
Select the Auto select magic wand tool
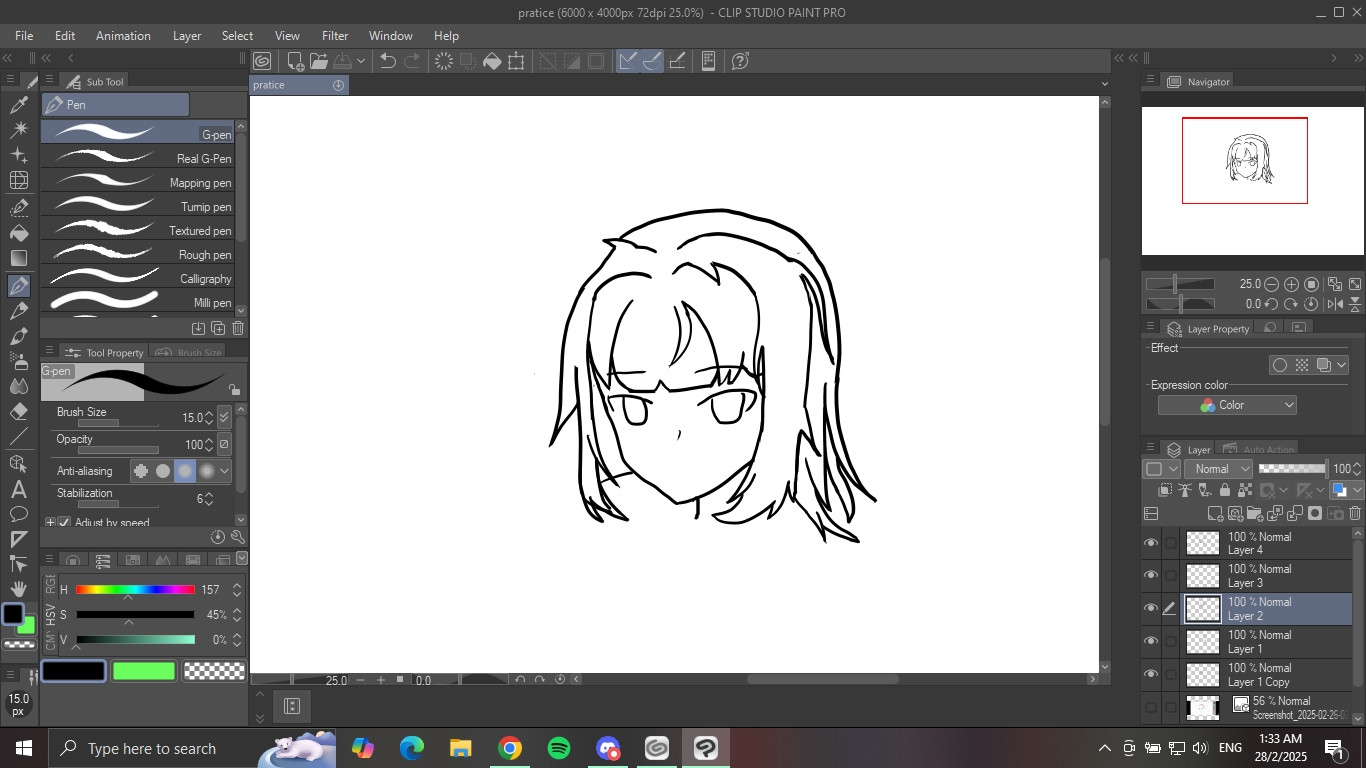tap(18, 130)
